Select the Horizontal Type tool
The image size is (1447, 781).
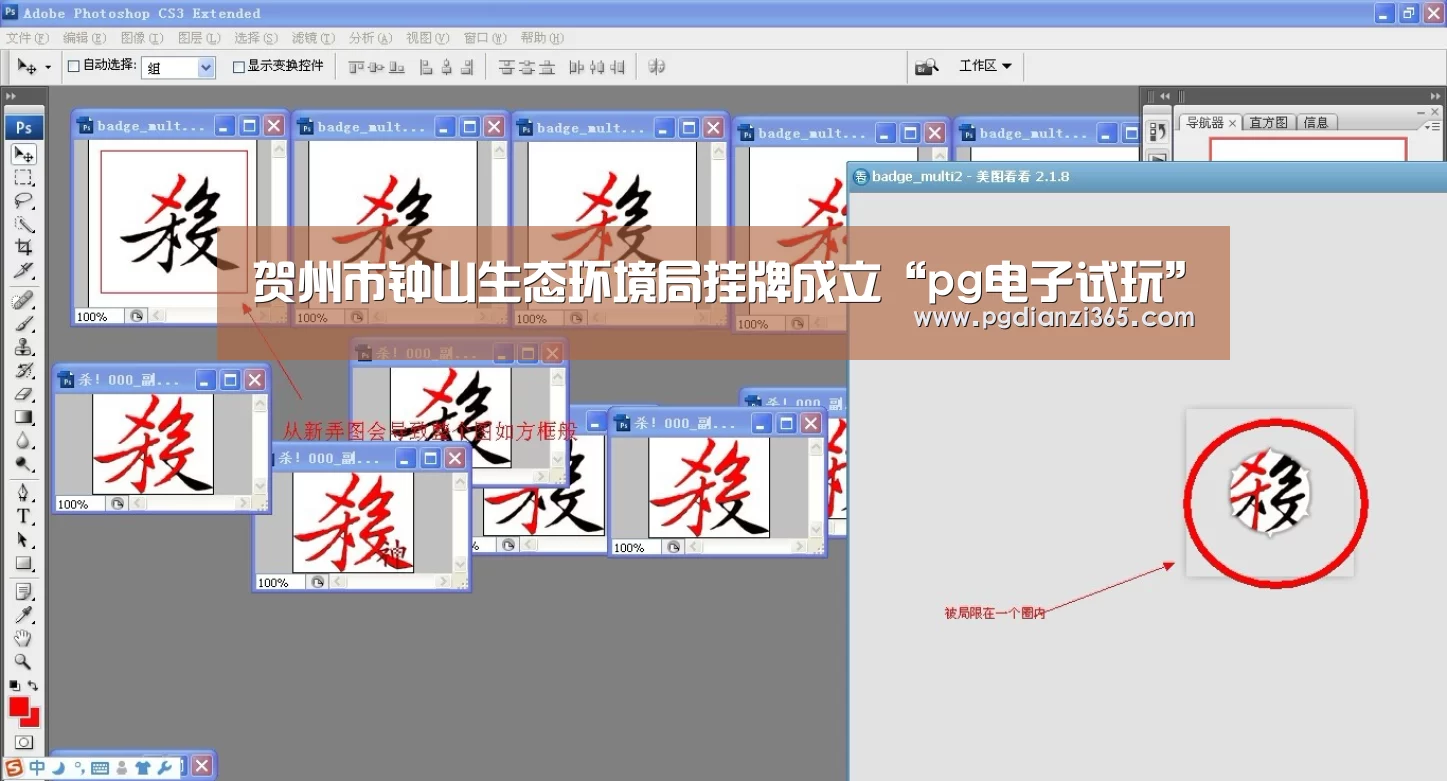click(x=24, y=516)
